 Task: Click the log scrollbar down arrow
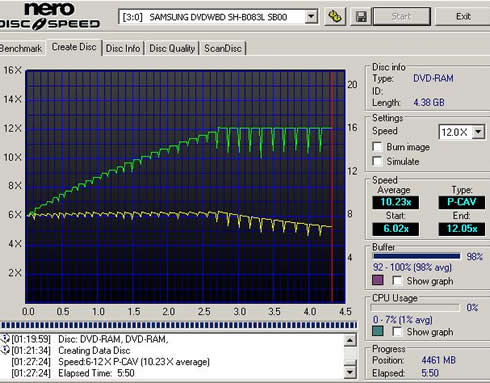coord(350,372)
